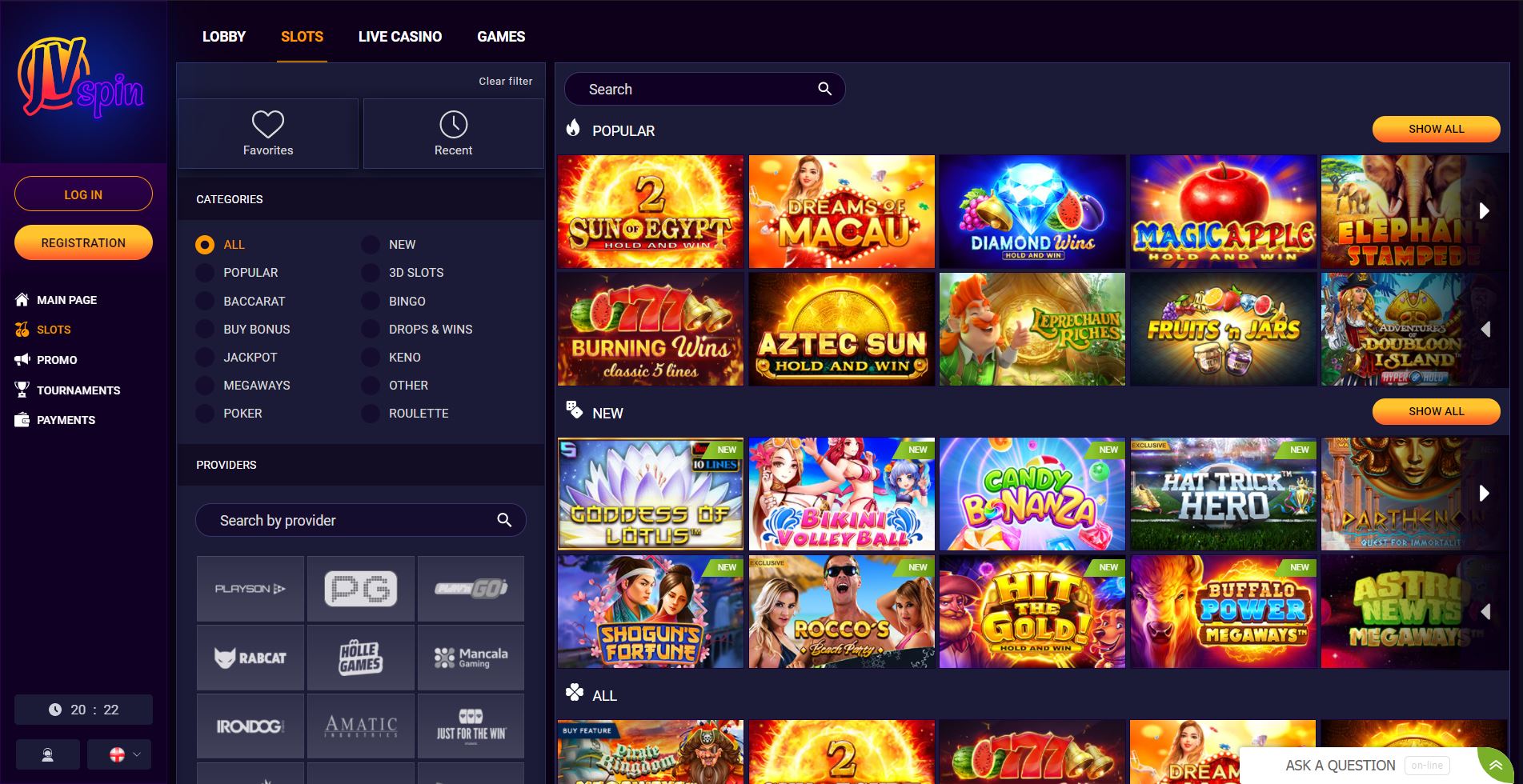Click the flame icon beside Popular
Image resolution: width=1523 pixels, height=784 pixels.
tap(573, 128)
